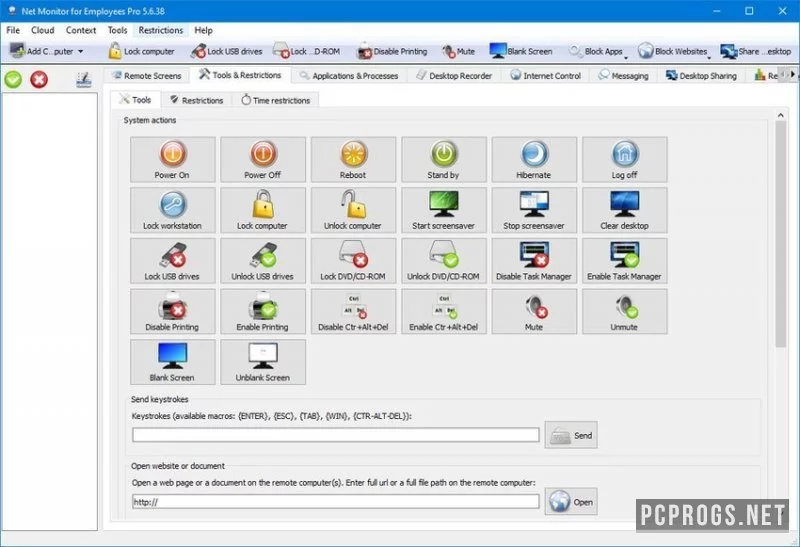The width and height of the screenshot is (800, 547).
Task: Open the Desktop Recorder tab
Action: tap(454, 76)
